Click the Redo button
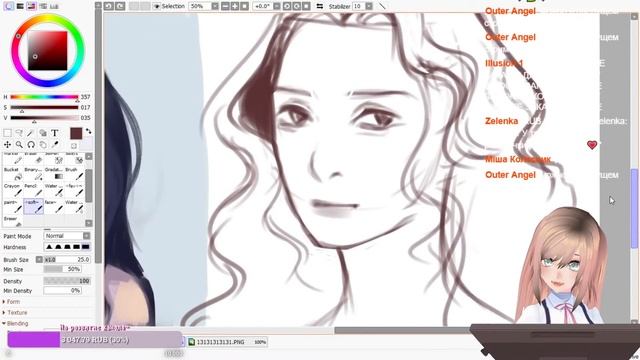Screen dimensions: 640x360 click(x=120, y=6)
